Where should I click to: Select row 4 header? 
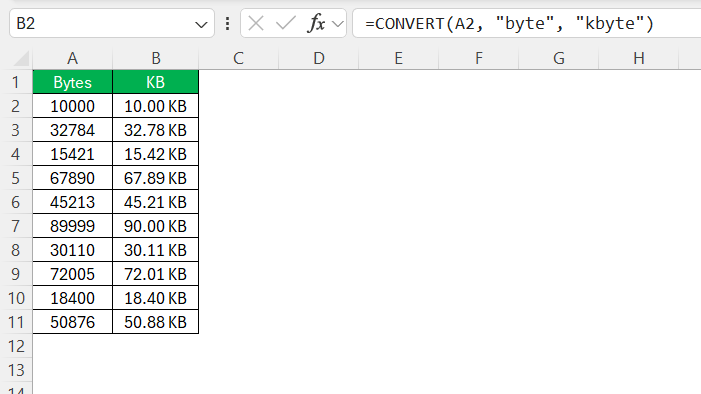(16, 154)
